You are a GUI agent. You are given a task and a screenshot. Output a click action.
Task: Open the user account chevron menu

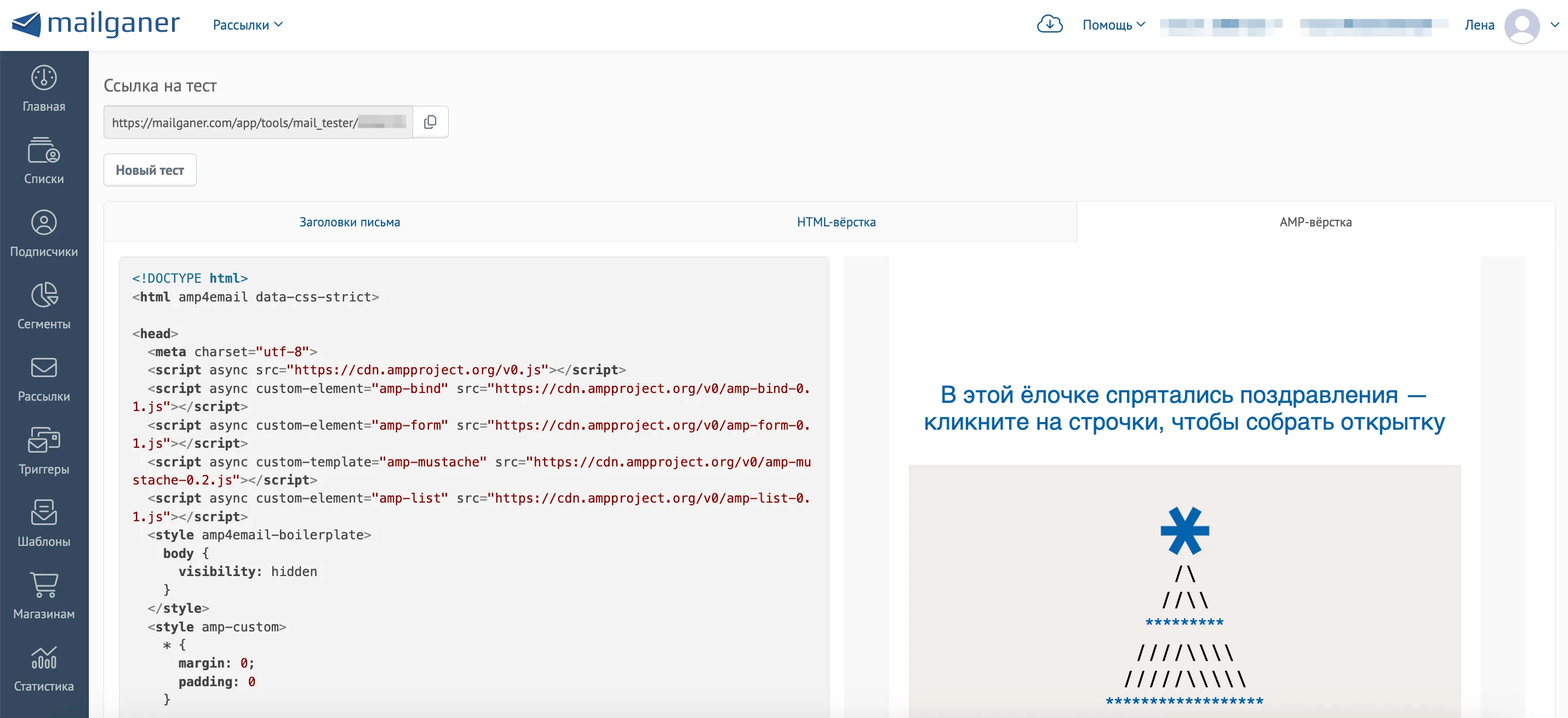click(x=1554, y=25)
